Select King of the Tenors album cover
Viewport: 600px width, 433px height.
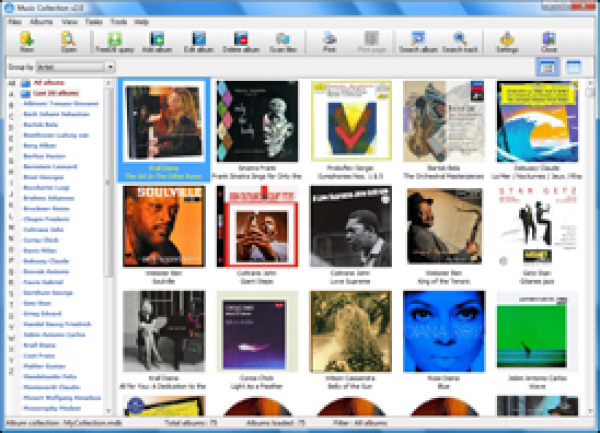pyautogui.click(x=444, y=226)
